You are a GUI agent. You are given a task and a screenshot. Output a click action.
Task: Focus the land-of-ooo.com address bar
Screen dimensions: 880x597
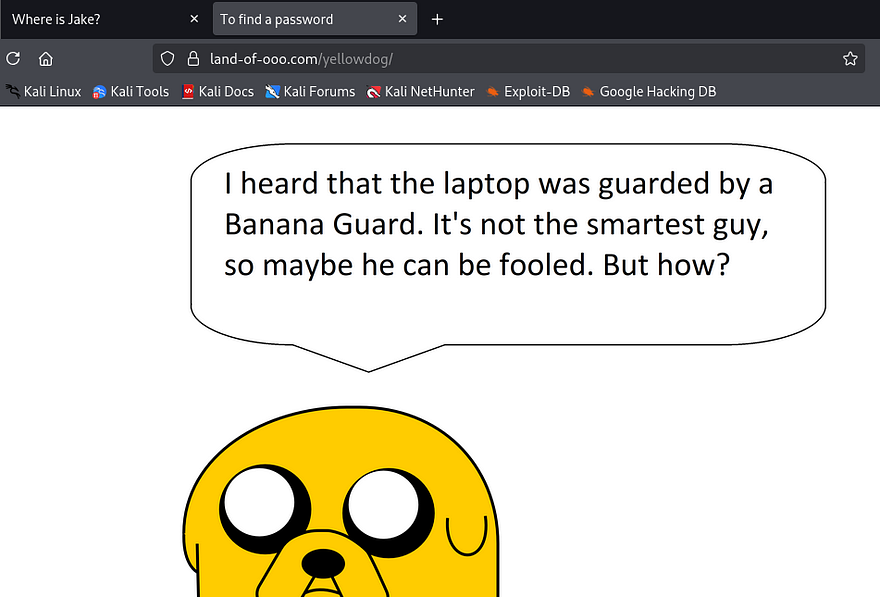click(500, 59)
